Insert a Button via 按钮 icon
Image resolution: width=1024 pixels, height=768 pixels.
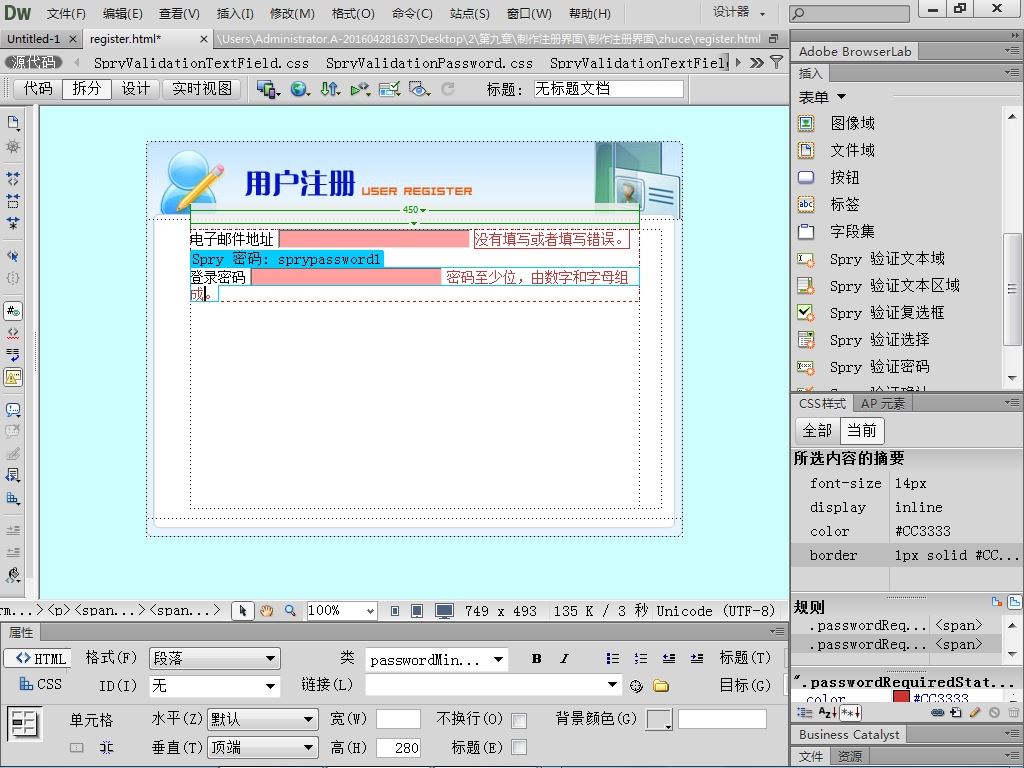click(807, 177)
